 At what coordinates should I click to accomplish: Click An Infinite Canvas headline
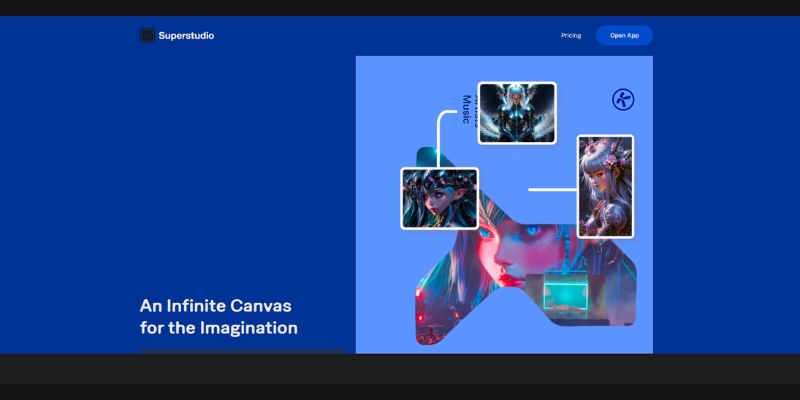coord(218,316)
